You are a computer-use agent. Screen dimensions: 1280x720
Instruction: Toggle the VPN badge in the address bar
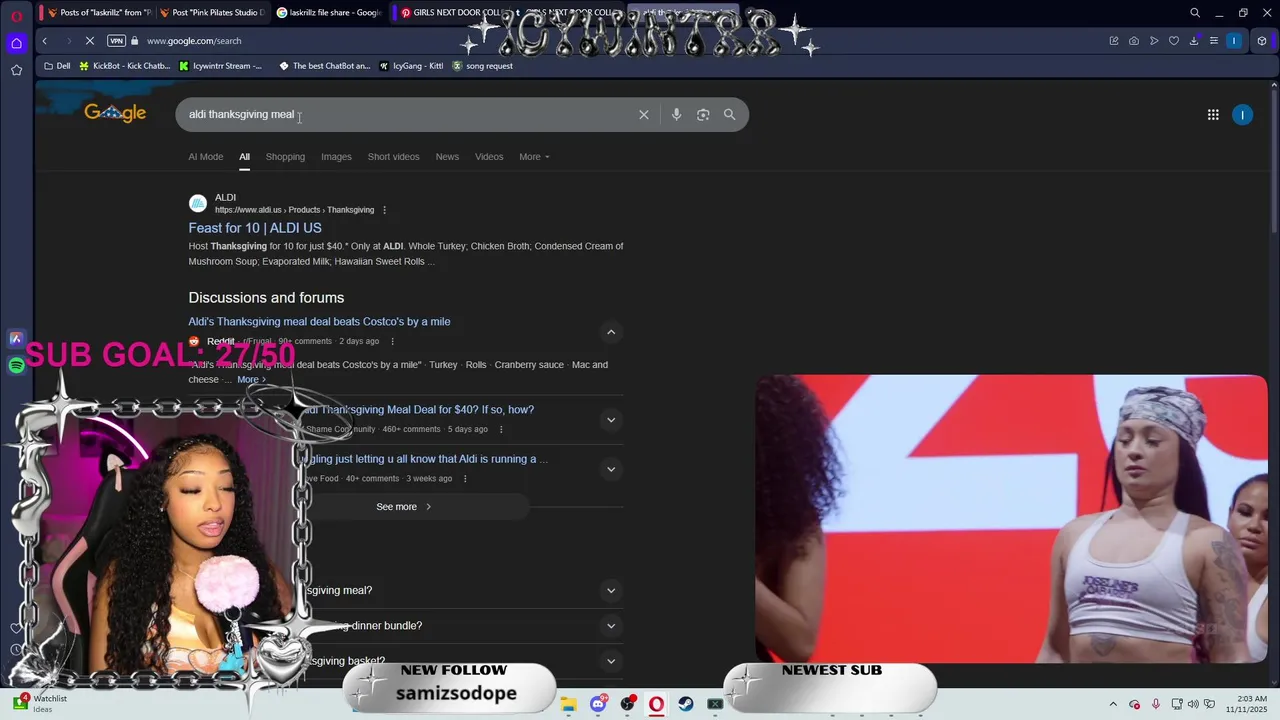tap(116, 41)
